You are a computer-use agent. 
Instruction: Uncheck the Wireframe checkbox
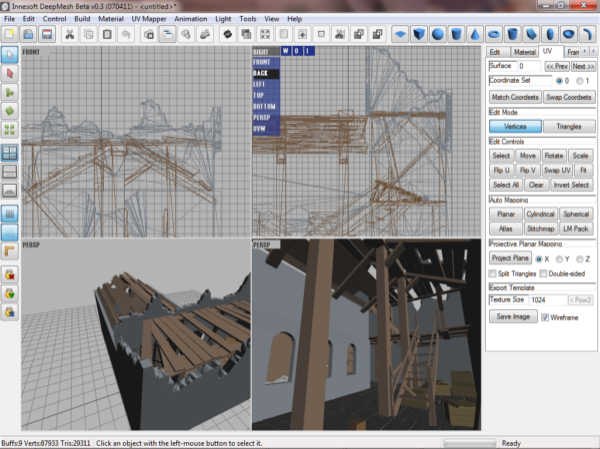[x=545, y=316]
